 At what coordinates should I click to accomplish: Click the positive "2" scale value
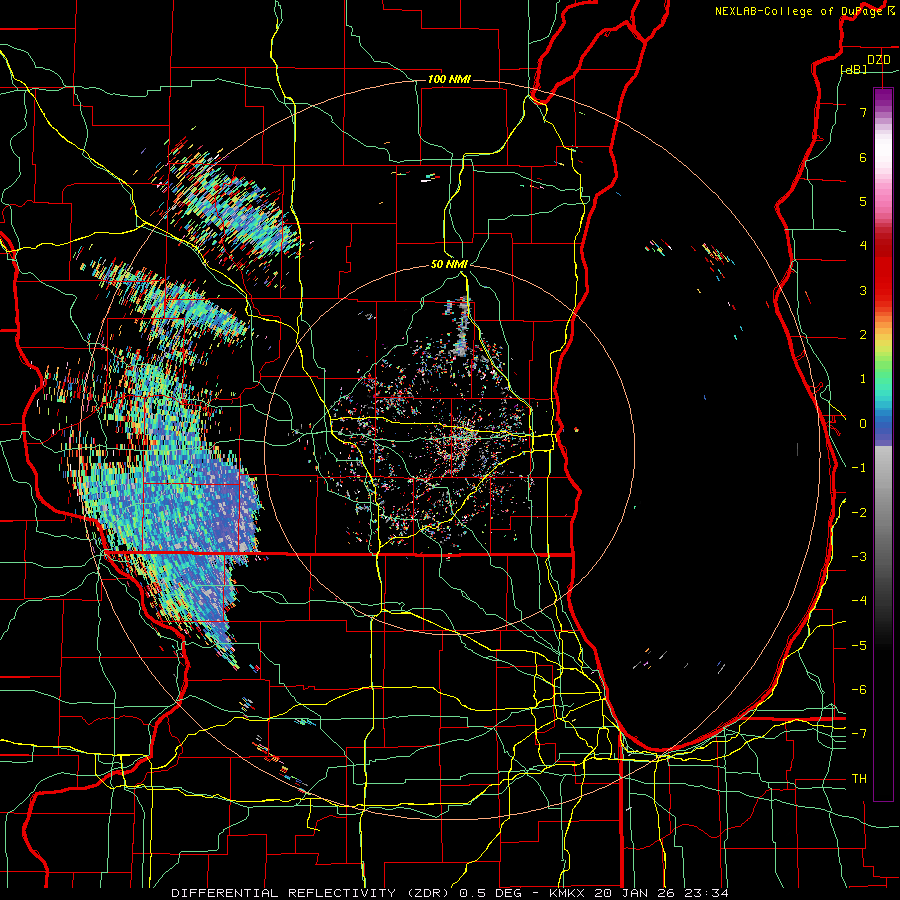[x=863, y=335]
